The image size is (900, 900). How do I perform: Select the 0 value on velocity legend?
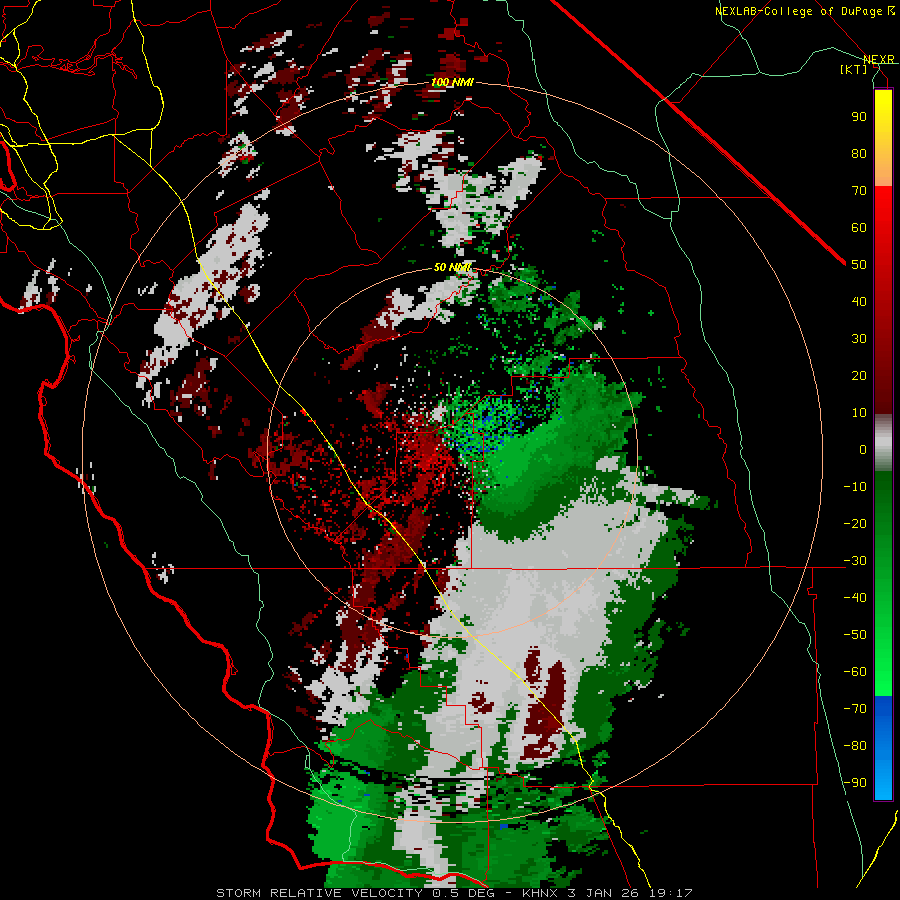[x=863, y=449]
